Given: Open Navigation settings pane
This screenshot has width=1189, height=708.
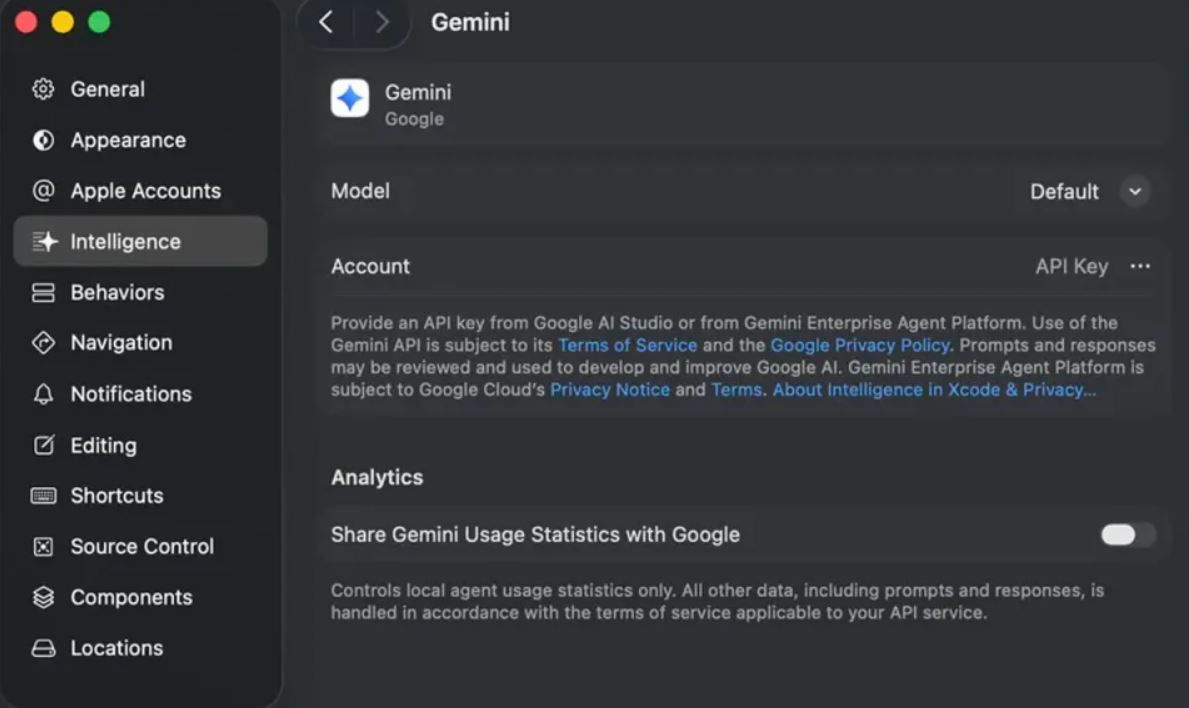Looking at the screenshot, I should click(140, 343).
